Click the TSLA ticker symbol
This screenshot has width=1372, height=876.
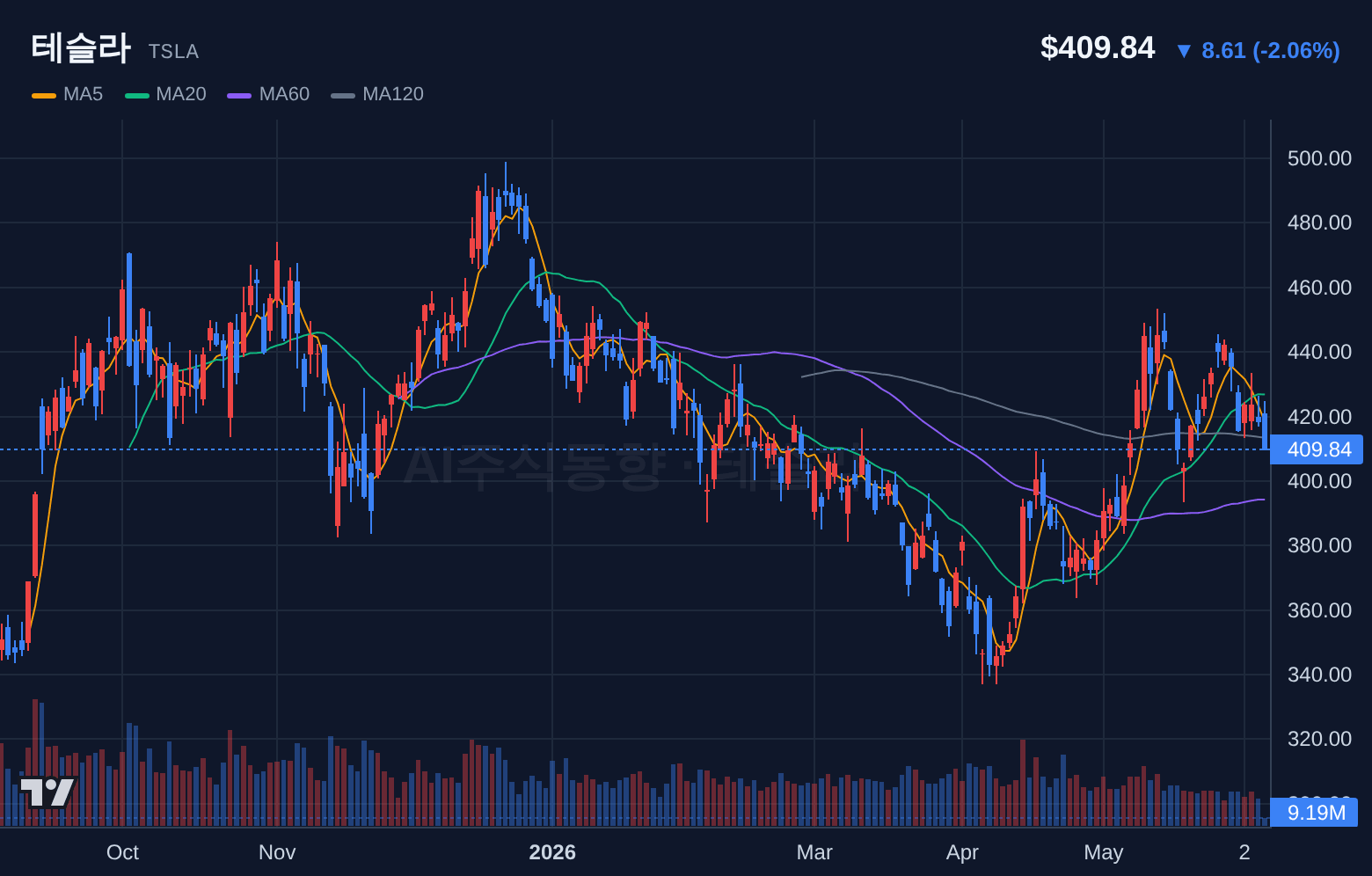pyautogui.click(x=173, y=52)
